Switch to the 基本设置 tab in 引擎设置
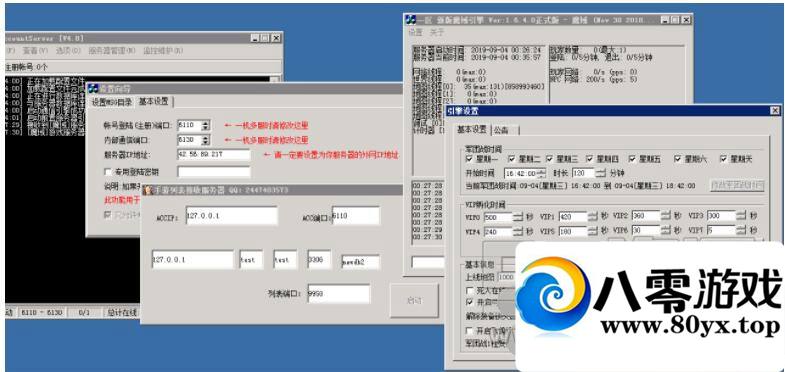 [x=472, y=129]
